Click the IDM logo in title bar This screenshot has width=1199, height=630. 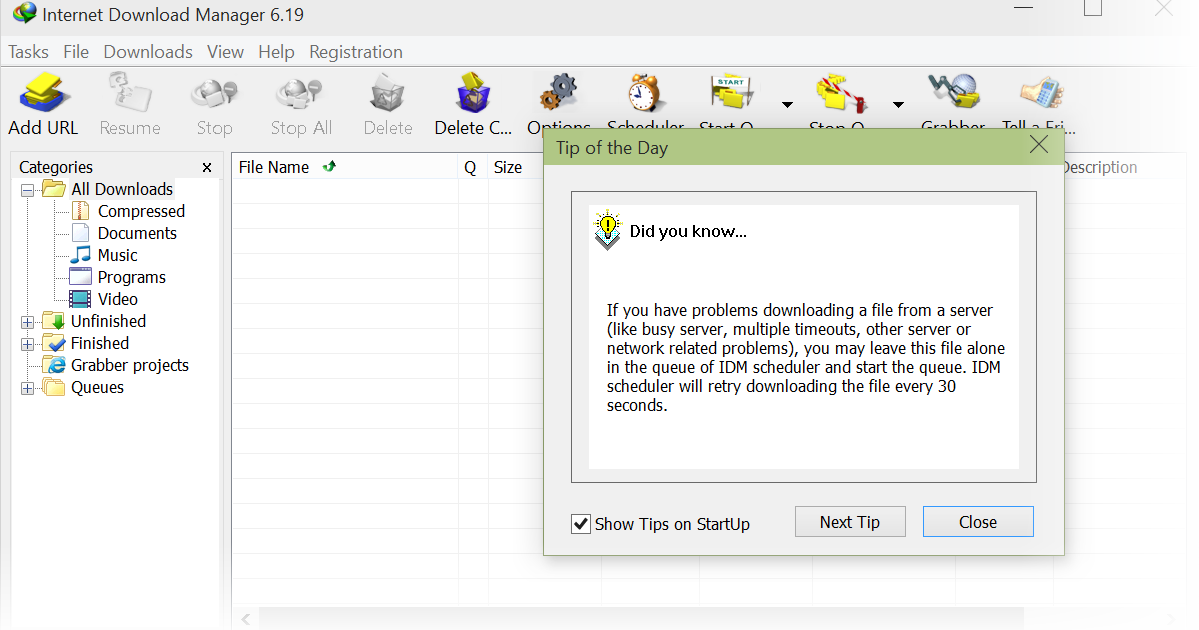(24, 13)
